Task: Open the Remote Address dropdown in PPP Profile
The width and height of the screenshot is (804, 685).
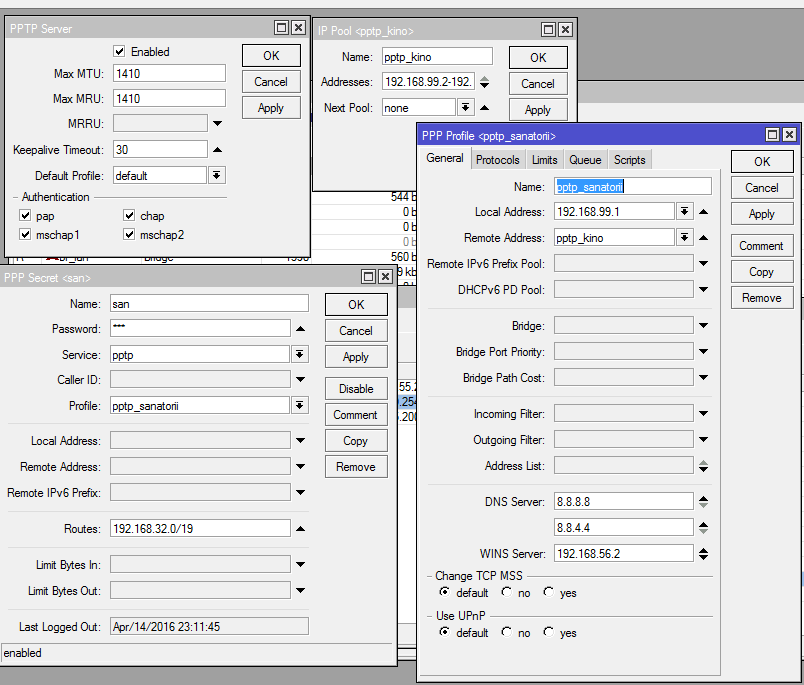Action: click(x=685, y=237)
